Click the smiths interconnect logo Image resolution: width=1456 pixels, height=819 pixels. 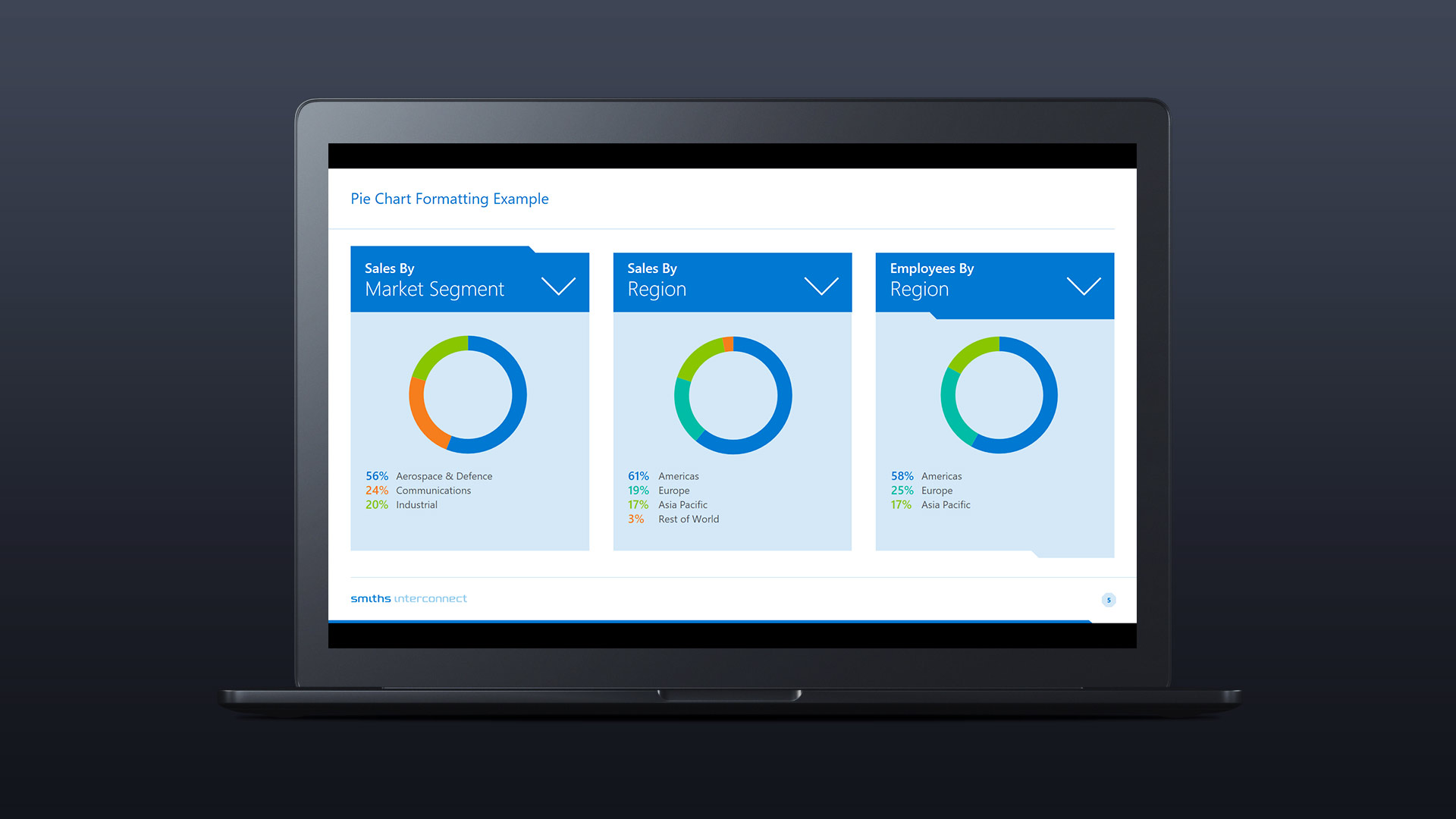coord(409,598)
